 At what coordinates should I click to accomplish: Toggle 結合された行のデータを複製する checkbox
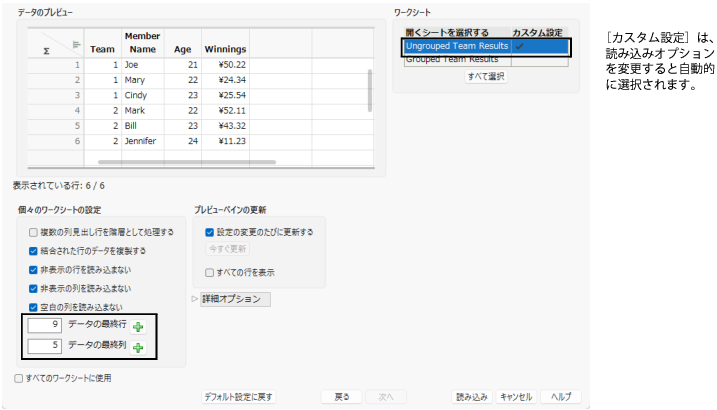33,251
